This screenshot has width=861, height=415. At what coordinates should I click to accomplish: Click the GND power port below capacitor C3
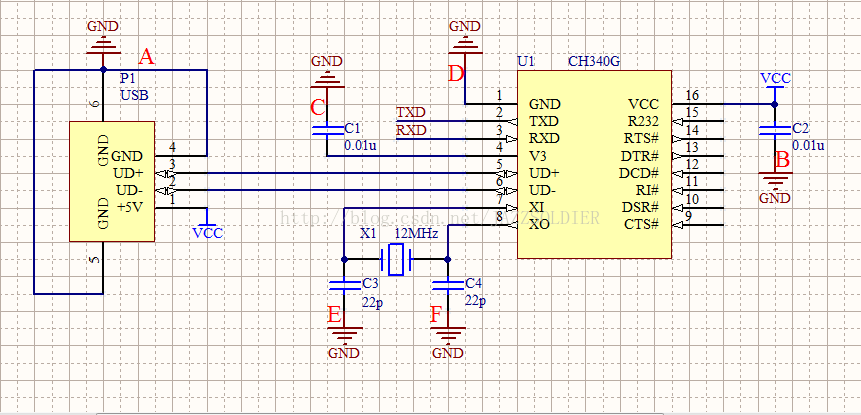click(344, 343)
